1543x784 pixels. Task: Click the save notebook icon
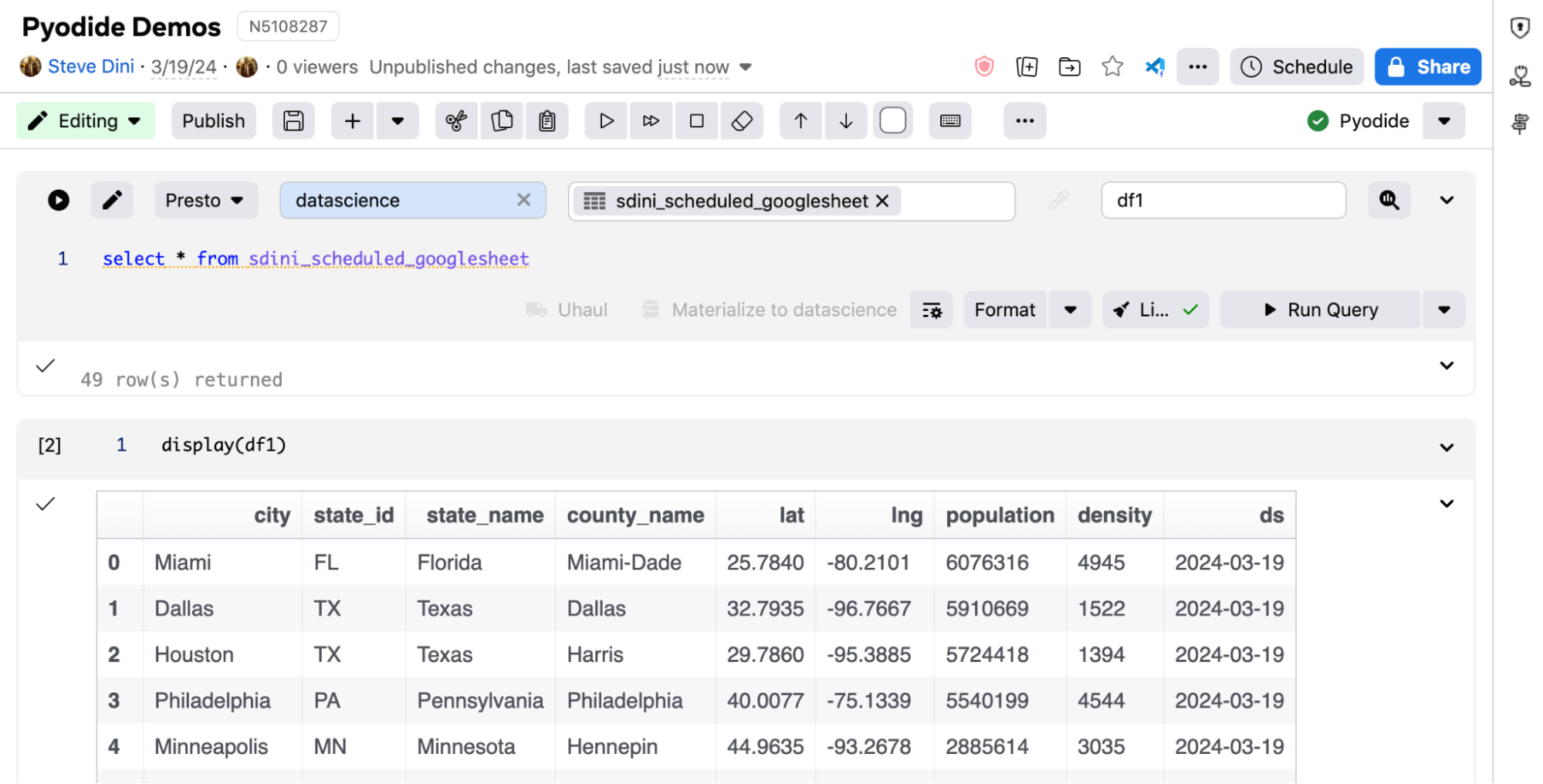click(293, 121)
